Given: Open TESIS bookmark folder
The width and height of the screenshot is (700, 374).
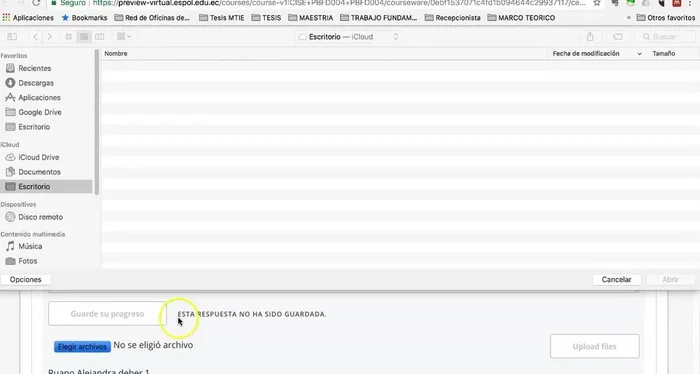Looking at the screenshot, I should pyautogui.click(x=267, y=18).
